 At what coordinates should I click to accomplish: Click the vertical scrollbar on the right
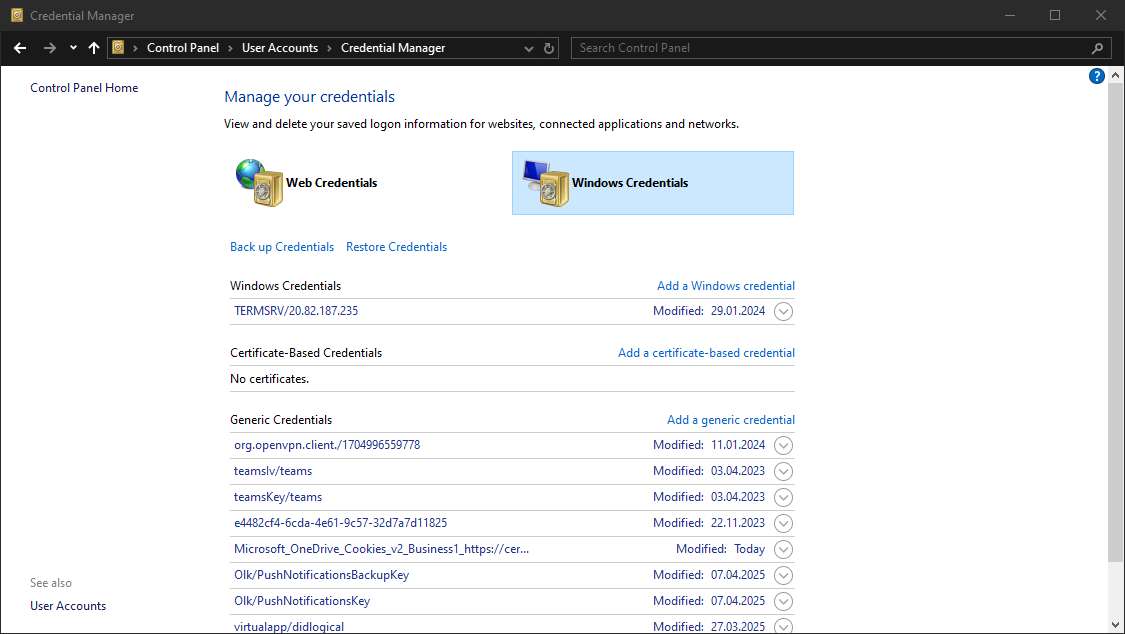tap(1116, 320)
